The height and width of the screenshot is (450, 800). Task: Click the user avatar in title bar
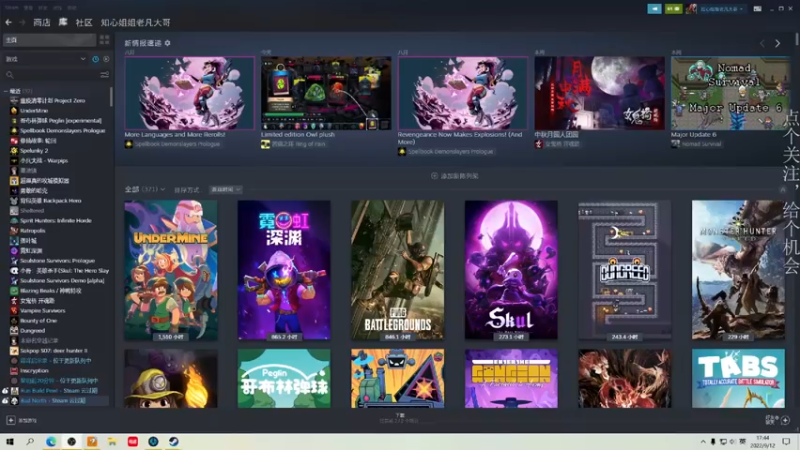tap(691, 9)
